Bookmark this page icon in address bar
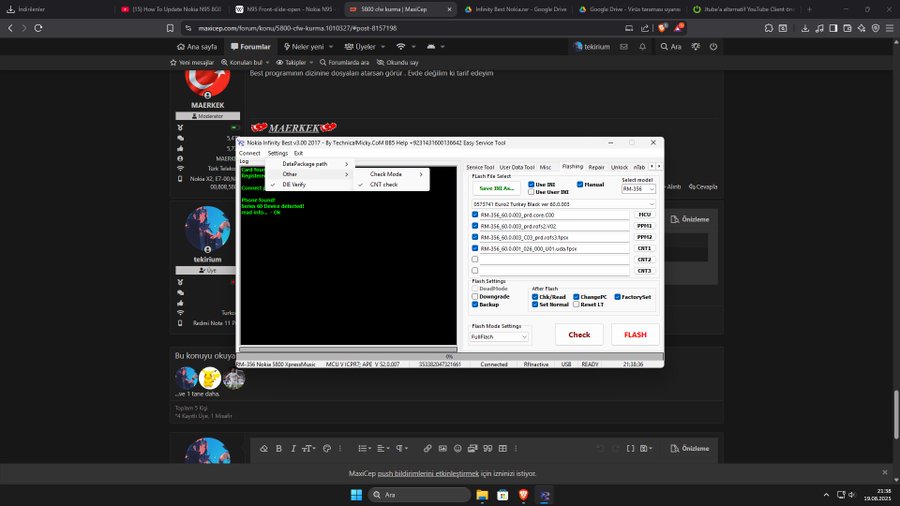Image resolution: width=900 pixels, height=506 pixels. (170, 28)
